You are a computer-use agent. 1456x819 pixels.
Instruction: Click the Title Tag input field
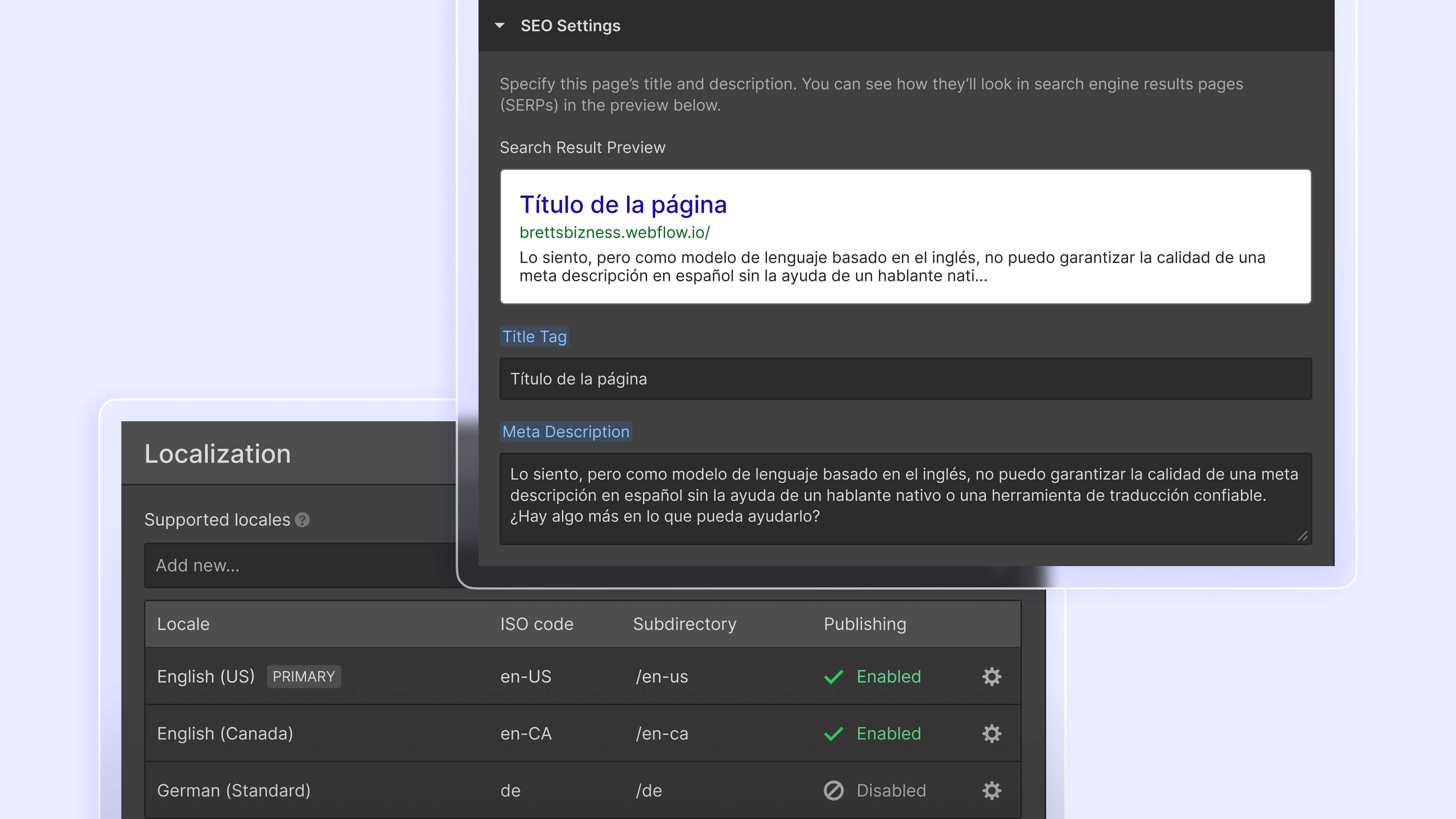click(905, 379)
